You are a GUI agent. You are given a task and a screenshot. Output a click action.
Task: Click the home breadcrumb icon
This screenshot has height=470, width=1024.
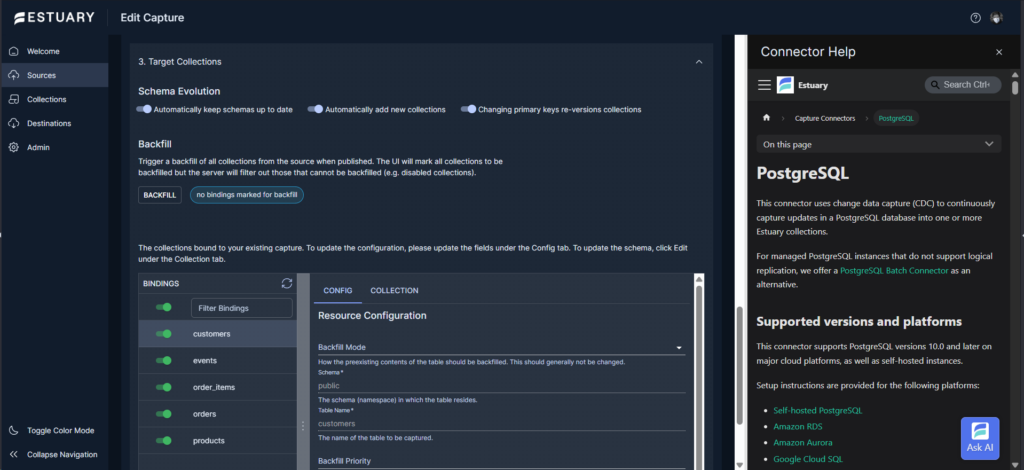click(766, 118)
